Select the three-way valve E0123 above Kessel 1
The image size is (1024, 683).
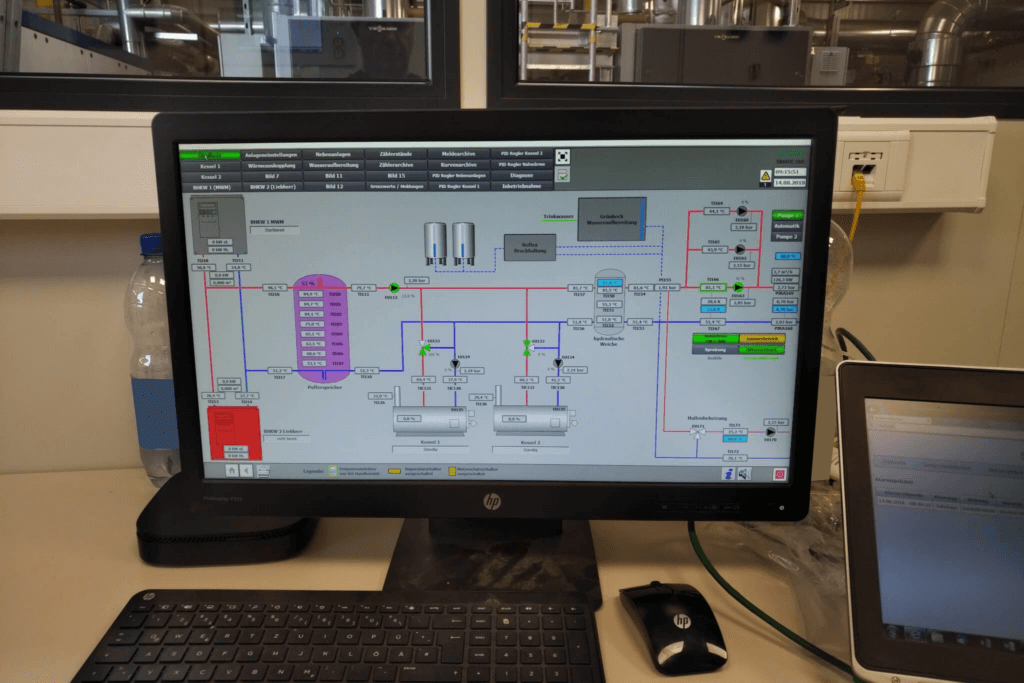tap(423, 348)
